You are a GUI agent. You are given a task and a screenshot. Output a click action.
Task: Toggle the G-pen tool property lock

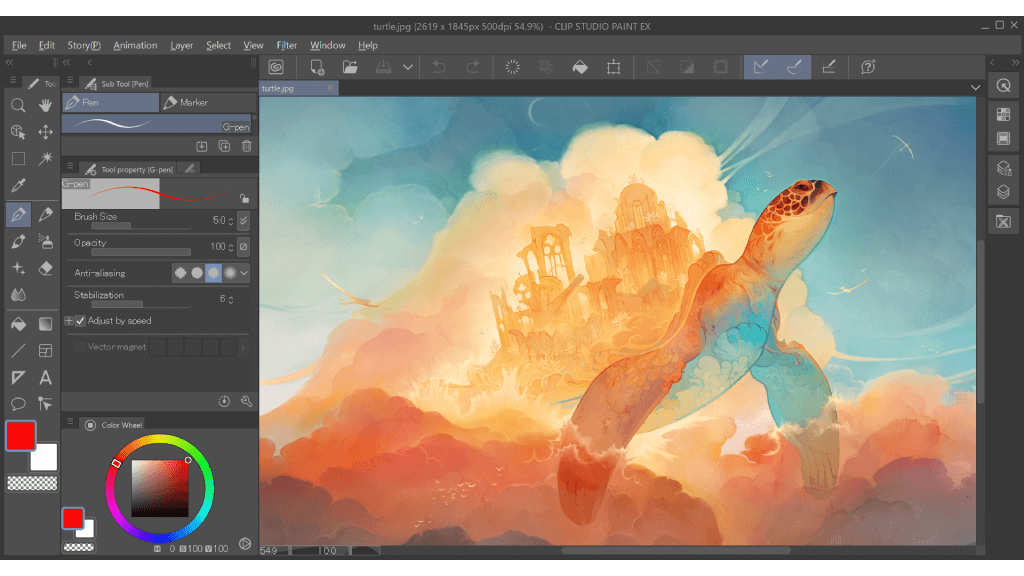tap(244, 199)
